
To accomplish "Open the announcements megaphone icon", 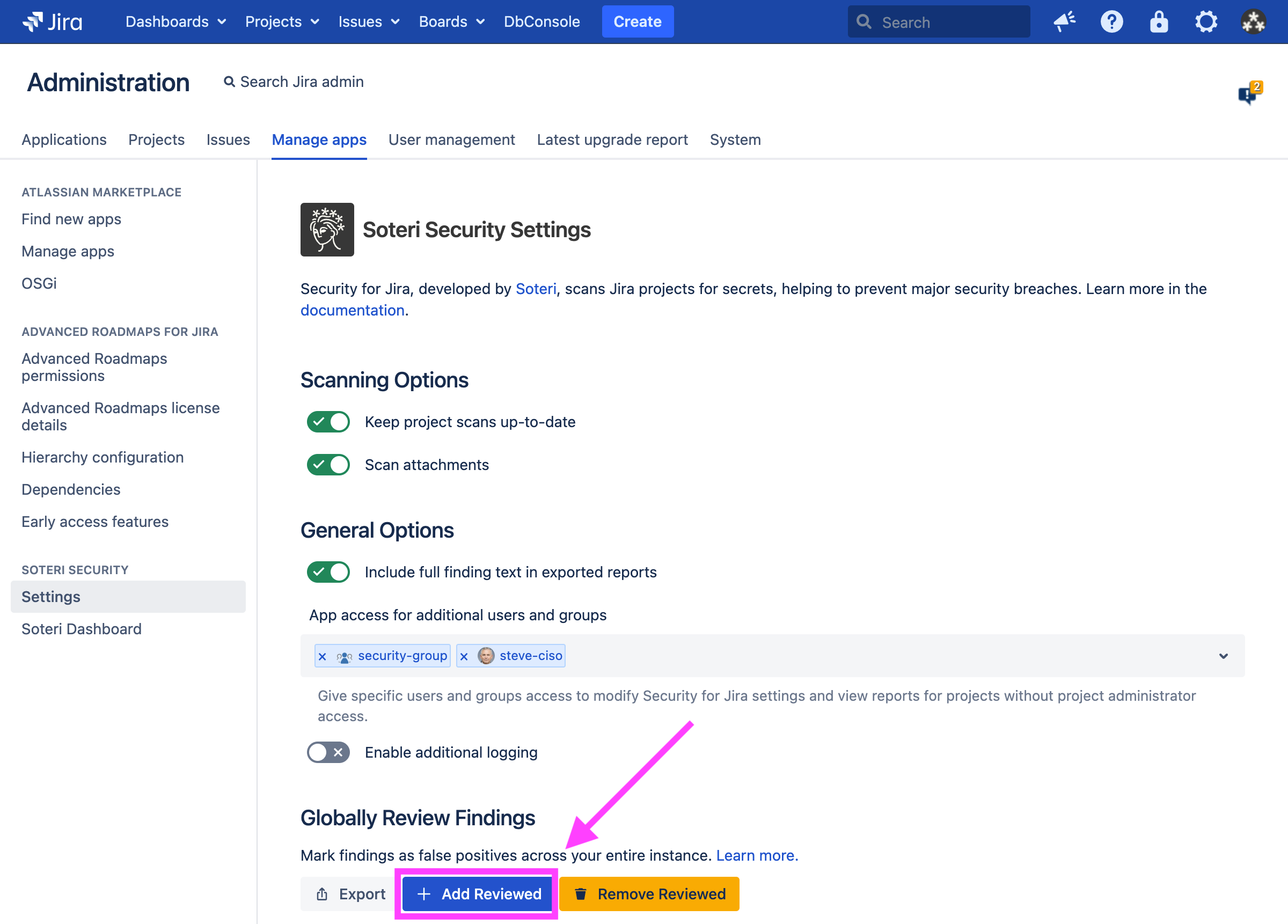I will click(x=1065, y=21).
